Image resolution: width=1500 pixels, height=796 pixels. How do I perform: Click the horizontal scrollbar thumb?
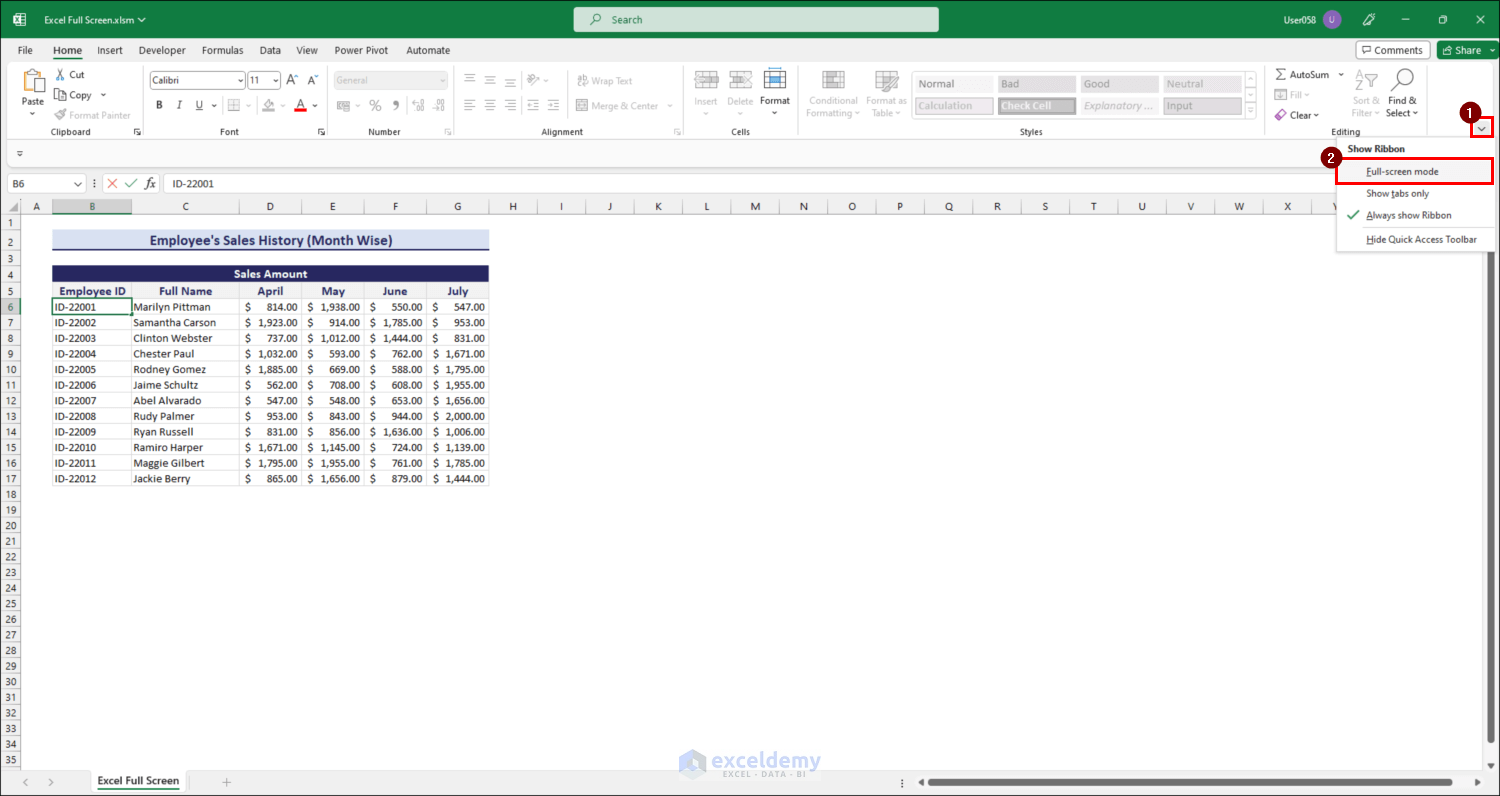point(1190,782)
